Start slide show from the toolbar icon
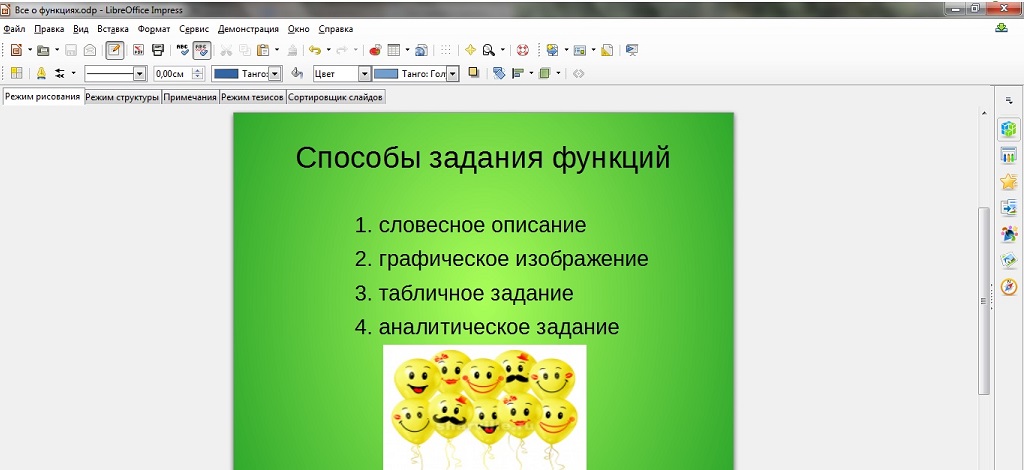This screenshot has height=470, width=1024. [631, 50]
